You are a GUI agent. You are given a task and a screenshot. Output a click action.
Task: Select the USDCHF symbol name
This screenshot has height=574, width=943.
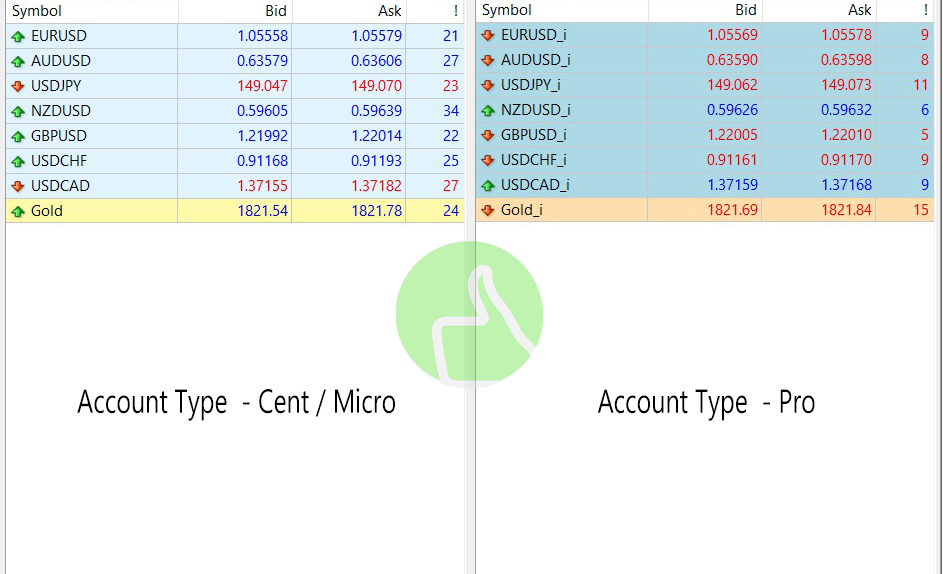point(59,161)
